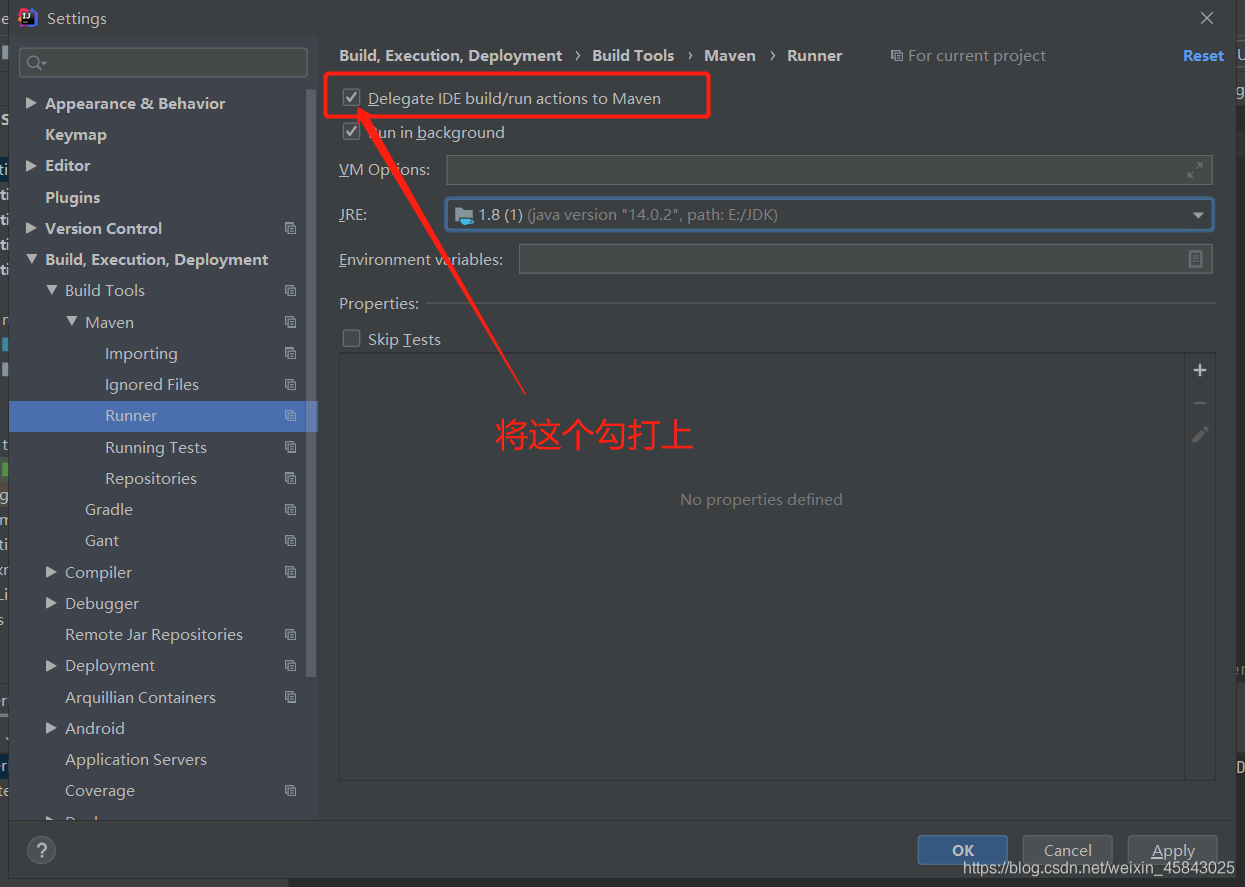
Task: Enable 'Delegate IDE build/run actions to Maven'
Action: [351, 98]
